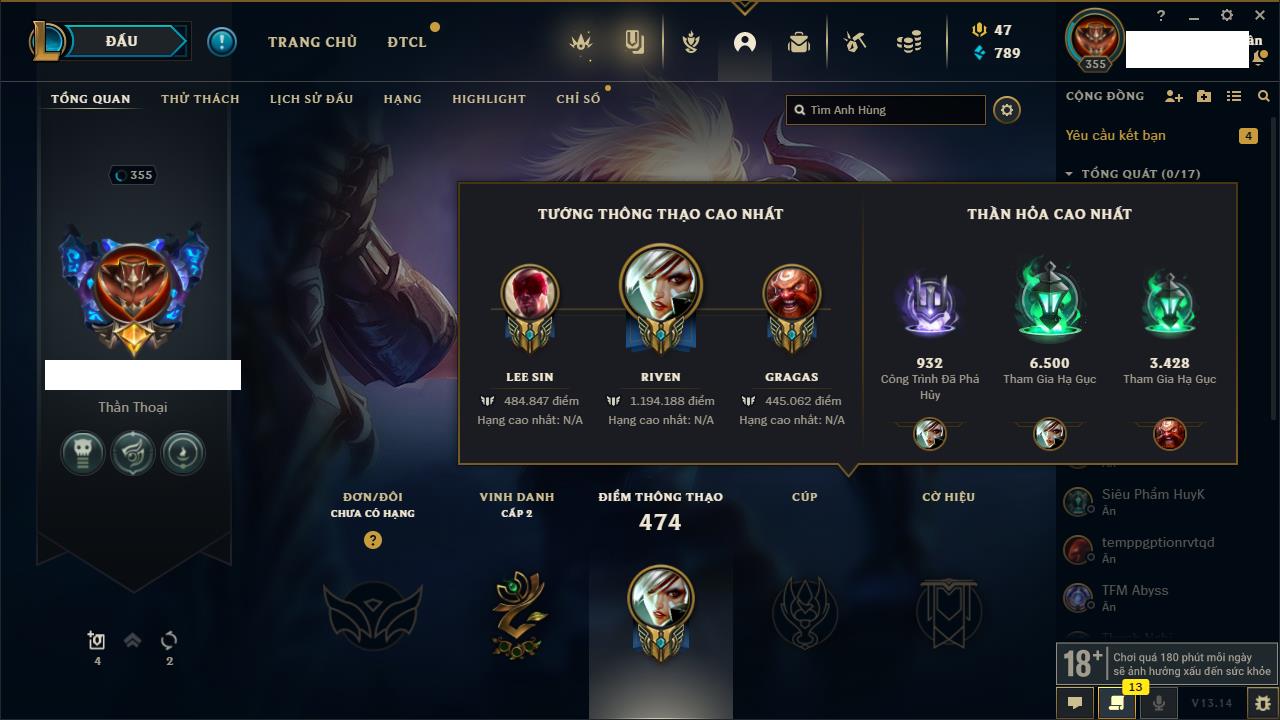Open the chat bubble icon at bottom
1280x720 pixels.
coord(1075,703)
